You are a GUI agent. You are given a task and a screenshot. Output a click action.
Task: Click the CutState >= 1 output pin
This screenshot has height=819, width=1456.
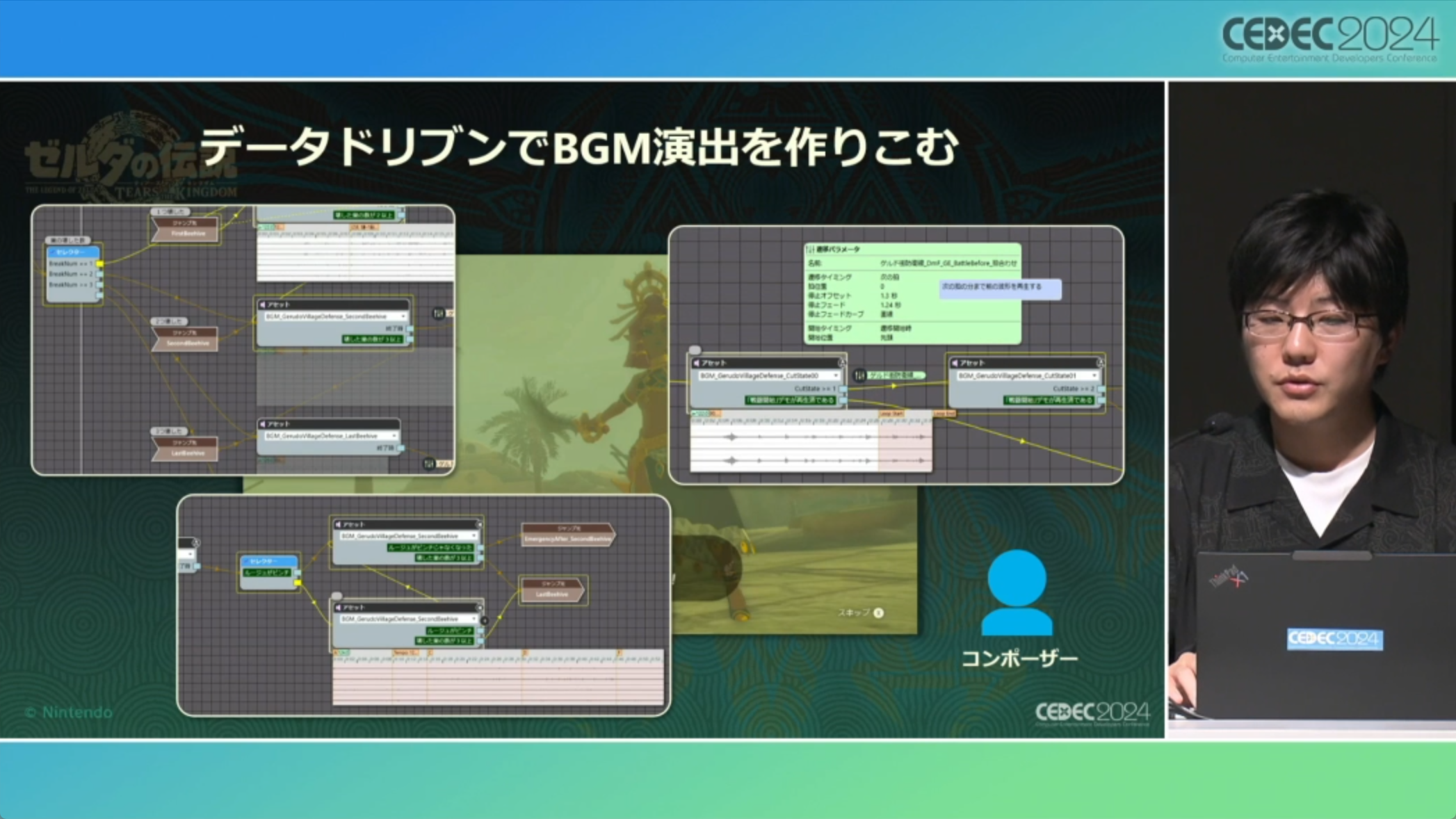click(x=843, y=389)
